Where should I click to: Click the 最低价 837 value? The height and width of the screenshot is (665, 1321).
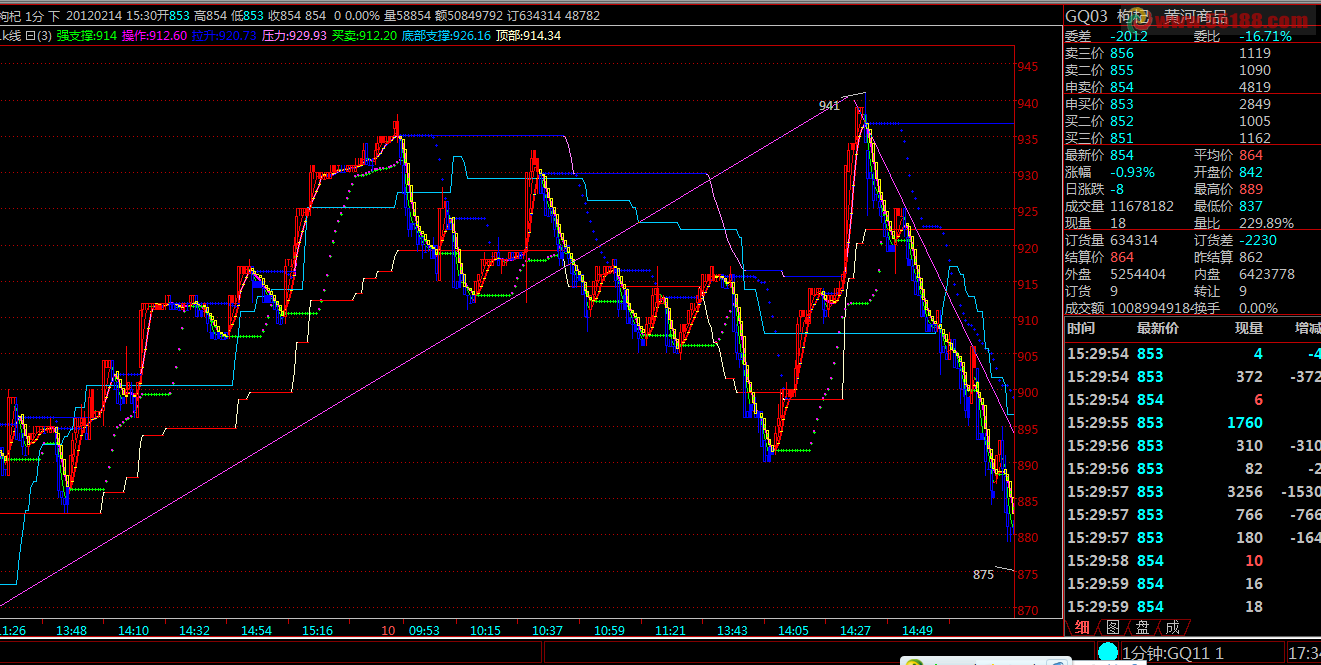point(1251,206)
